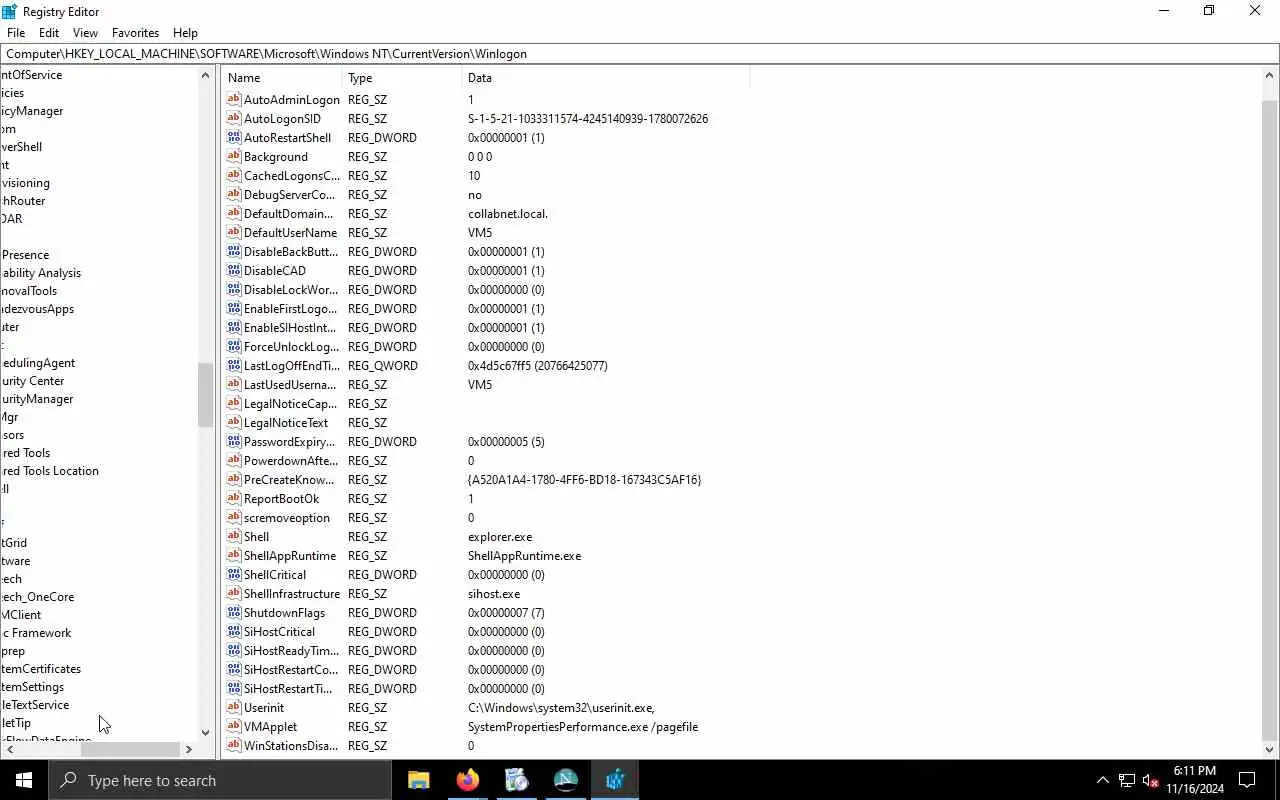
Task: Open File Explorer from the taskbar
Action: 418,780
